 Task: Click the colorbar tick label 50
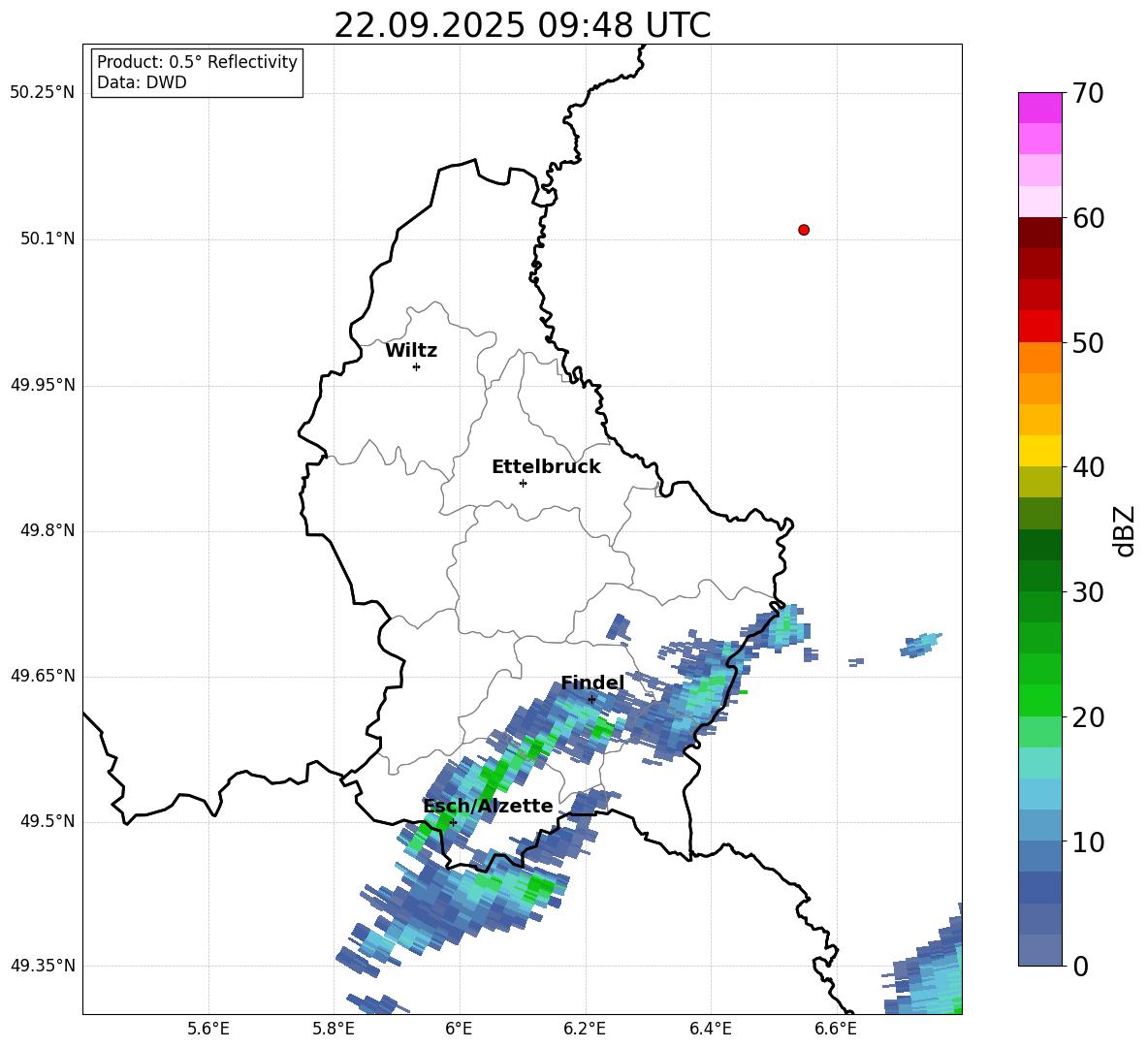(x=1088, y=342)
